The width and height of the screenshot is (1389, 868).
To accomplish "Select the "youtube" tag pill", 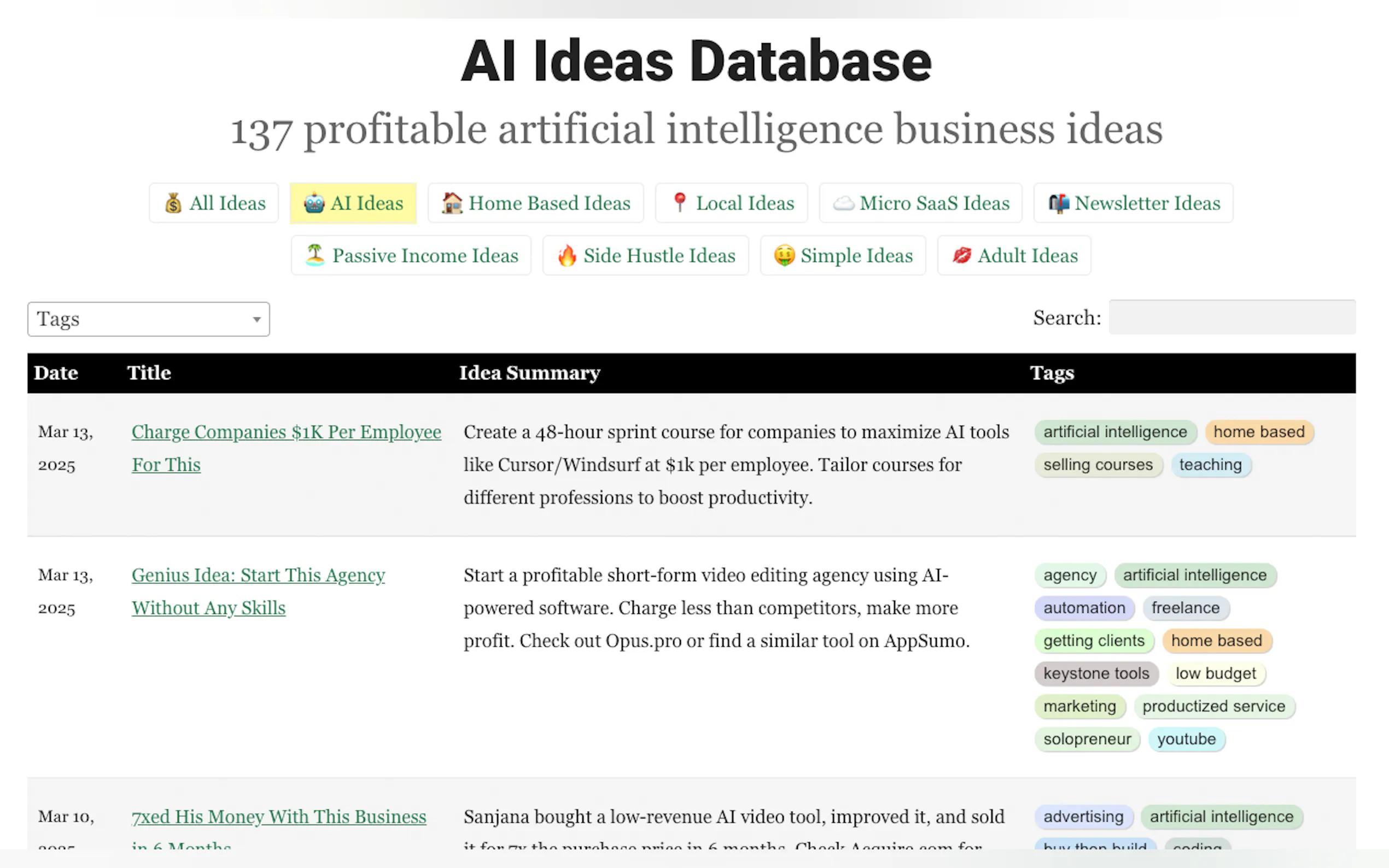I will coord(1186,740).
